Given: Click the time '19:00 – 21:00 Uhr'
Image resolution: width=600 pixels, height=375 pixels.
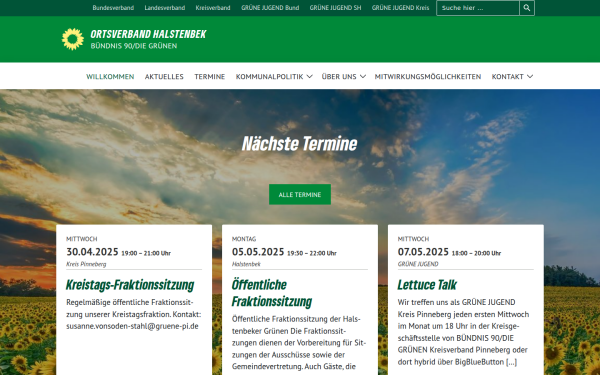Looking at the screenshot, I should click(146, 253).
